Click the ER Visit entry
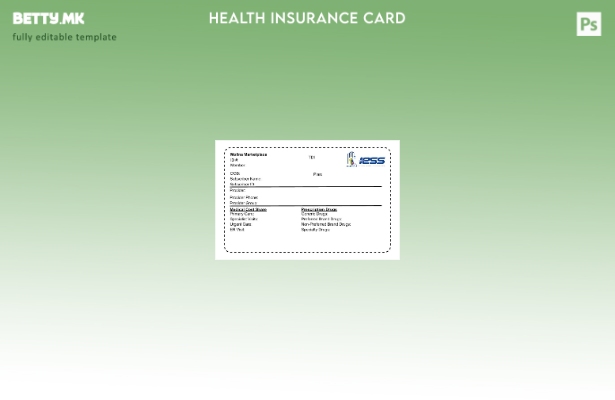Viewport: 615px width, 400px height. click(237, 229)
